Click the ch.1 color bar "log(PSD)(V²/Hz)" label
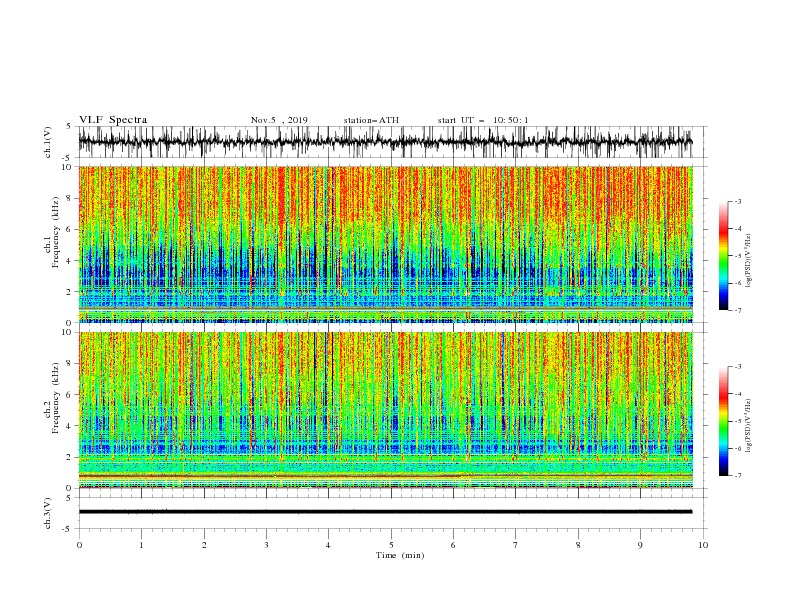Image resolution: width=792 pixels, height=612 pixels. tap(749, 261)
